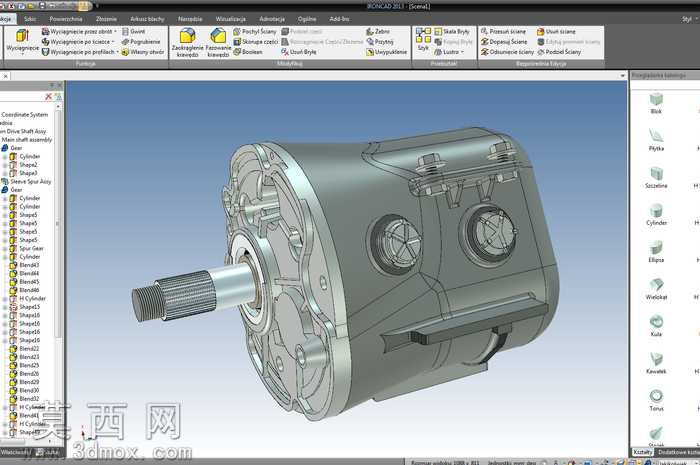The image size is (700, 465).
Task: Select the Wyciągnięcie extrude tool
Action: pyautogui.click(x=22, y=41)
